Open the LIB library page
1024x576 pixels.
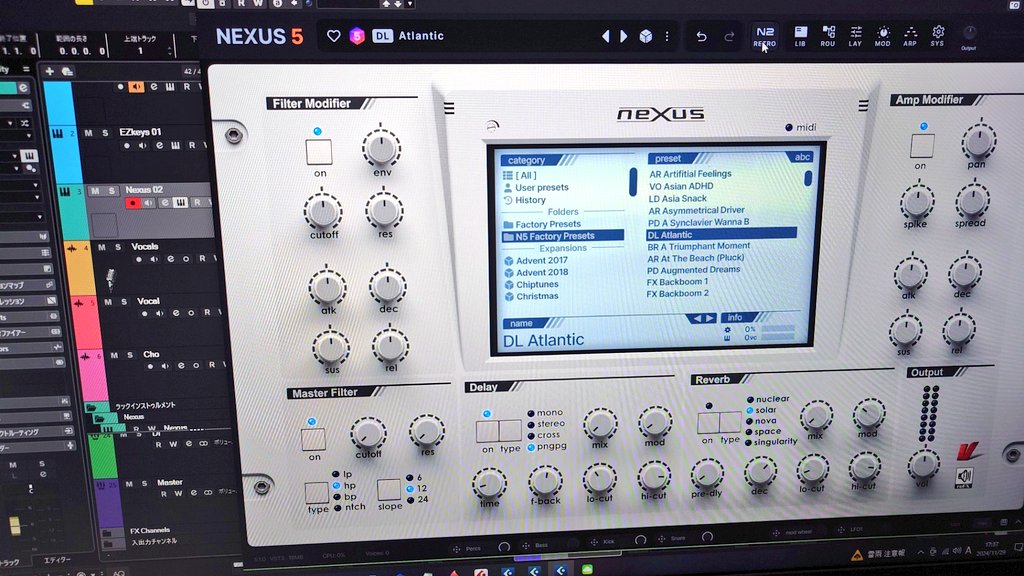point(800,37)
